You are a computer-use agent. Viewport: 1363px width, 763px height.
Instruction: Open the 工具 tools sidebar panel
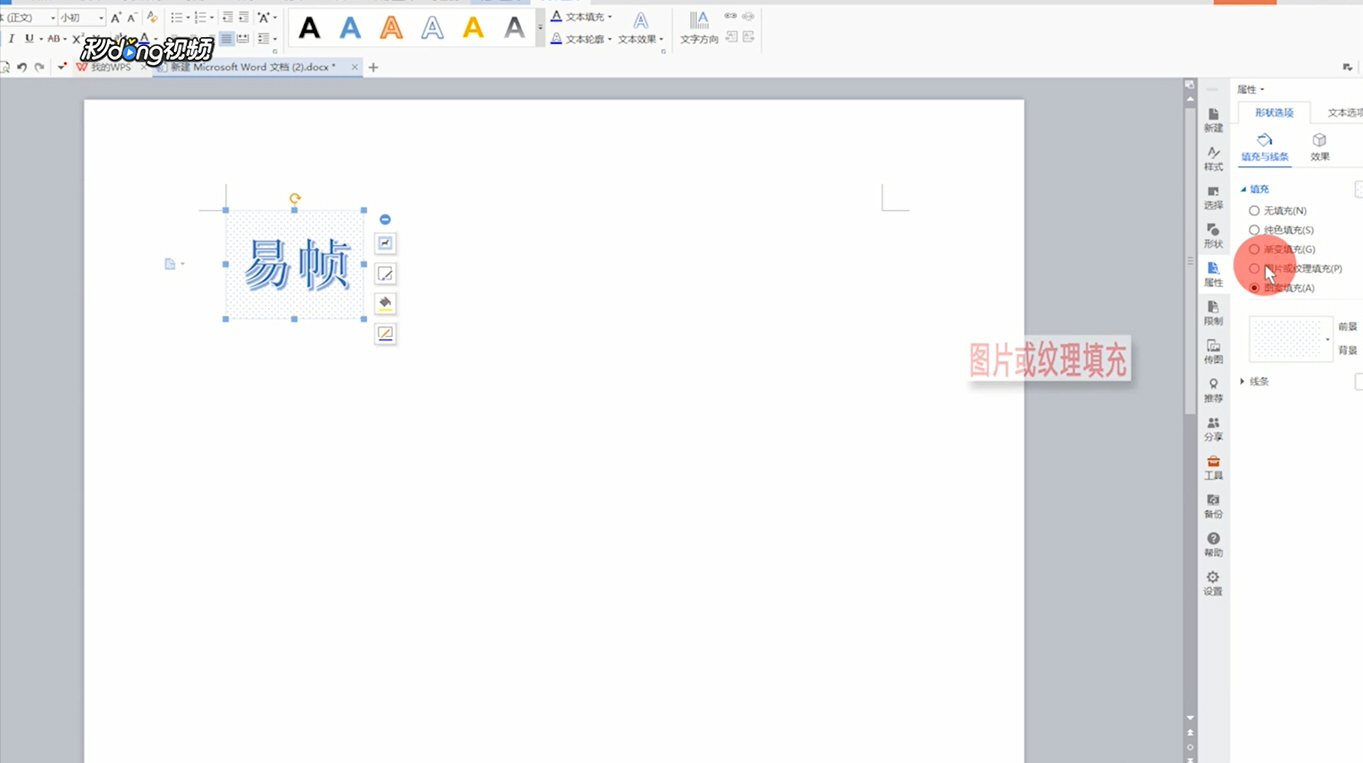coord(1213,468)
